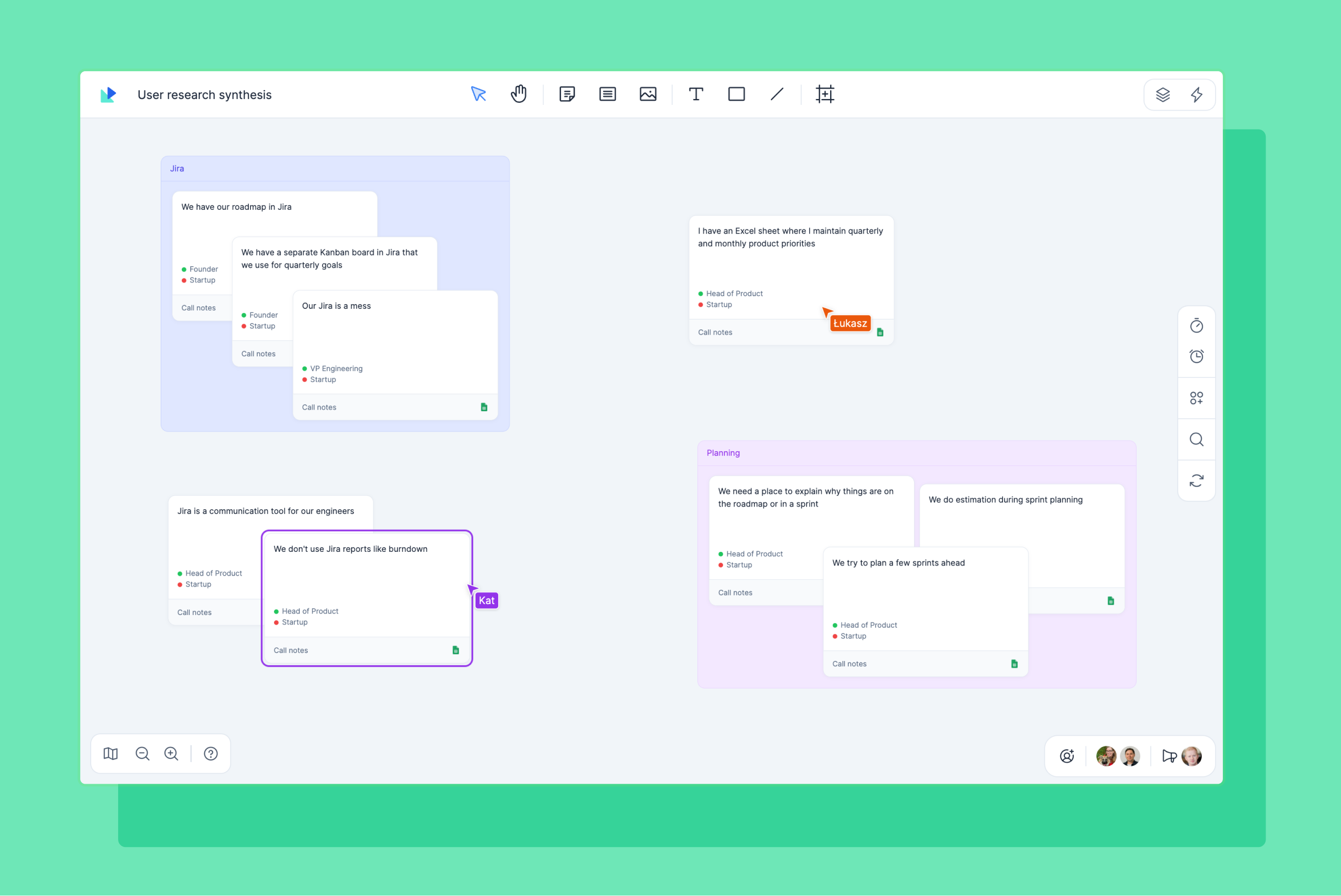The height and width of the screenshot is (896, 1341).
Task: Activate the hand pan tool
Action: coord(519,94)
